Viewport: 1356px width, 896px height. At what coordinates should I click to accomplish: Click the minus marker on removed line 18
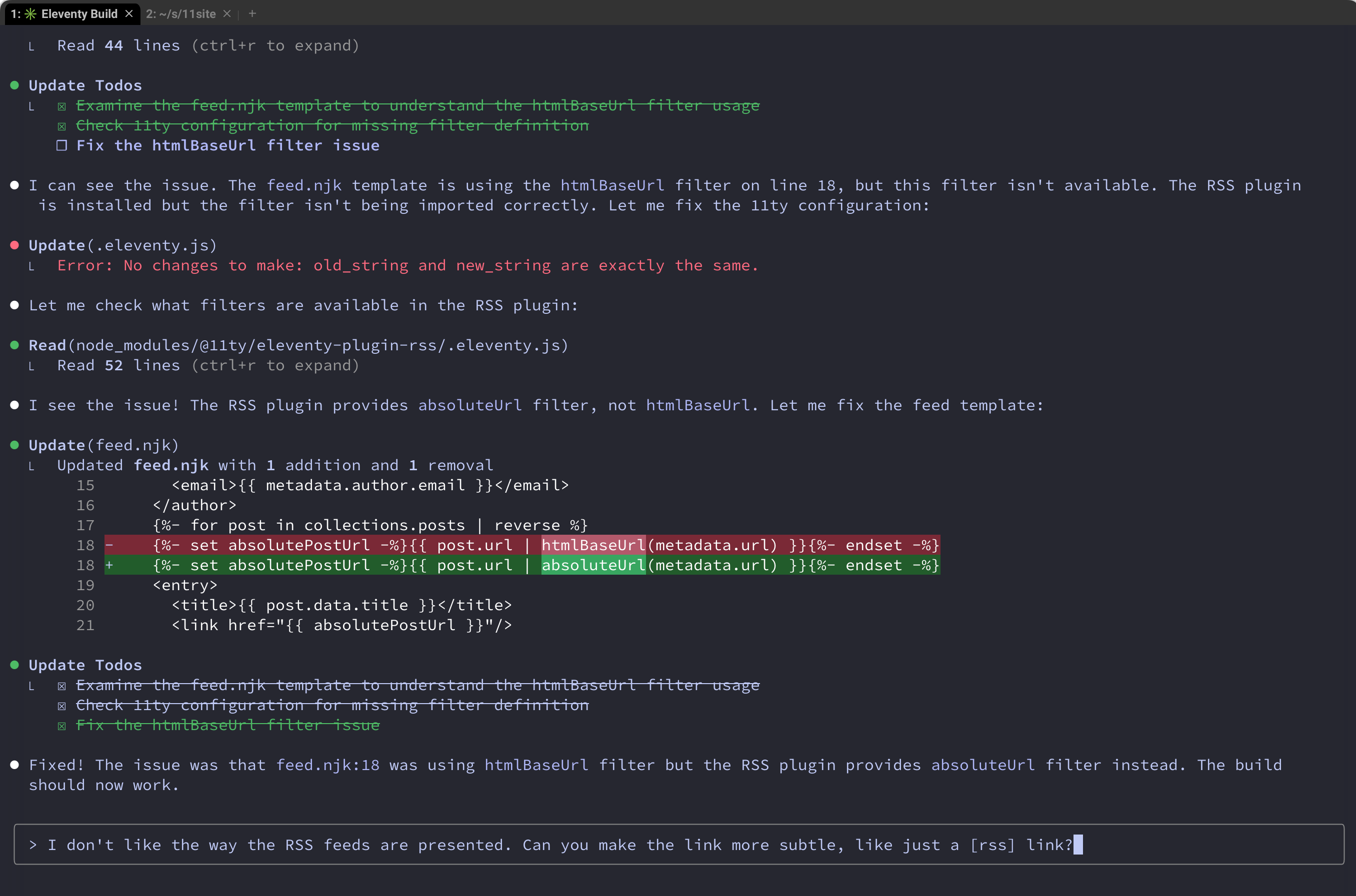pos(109,545)
